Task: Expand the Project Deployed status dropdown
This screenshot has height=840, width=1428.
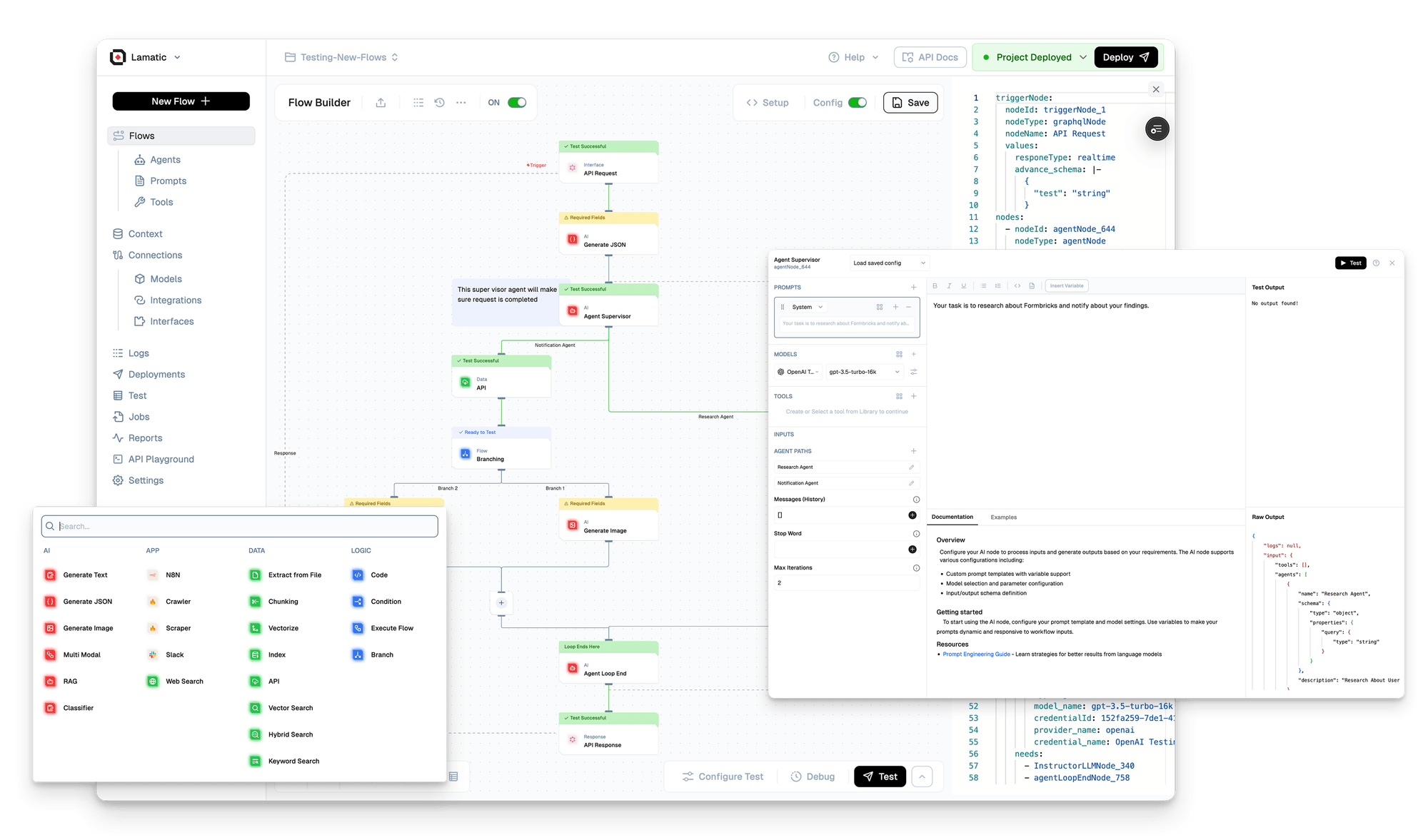Action: click(x=1082, y=57)
